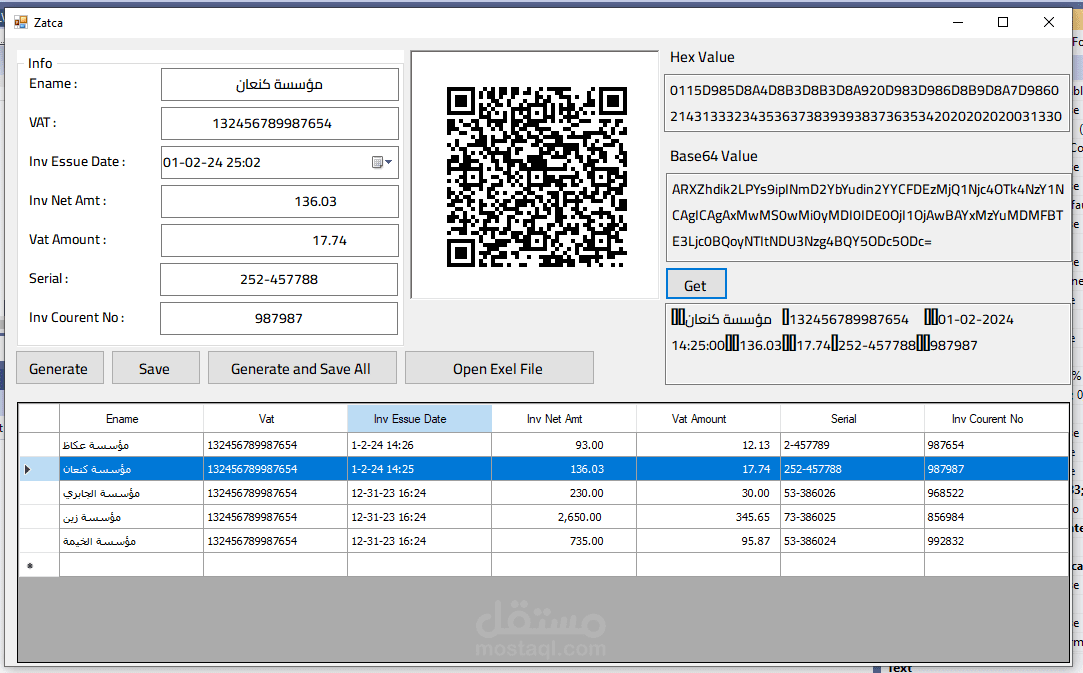Screen dimensions: 1083x673
Task: Click the Open Exel File button
Action: click(498, 367)
